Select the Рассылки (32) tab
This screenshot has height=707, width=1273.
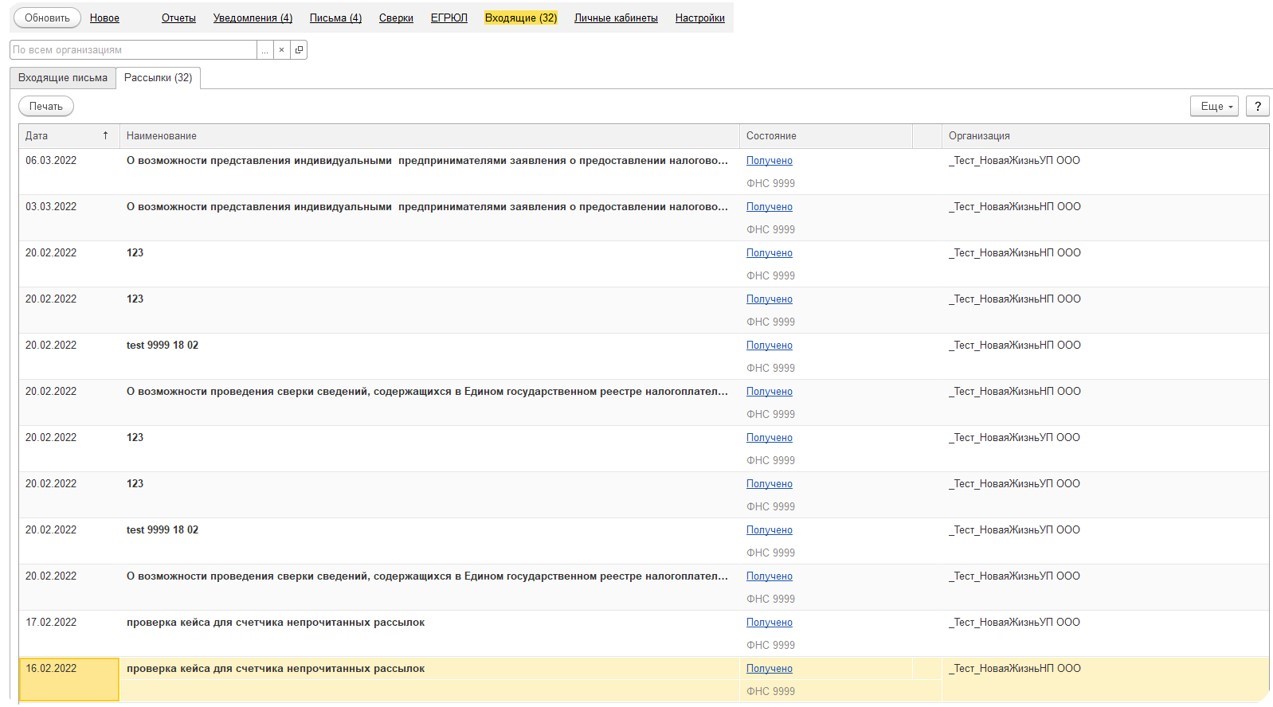tap(158, 78)
